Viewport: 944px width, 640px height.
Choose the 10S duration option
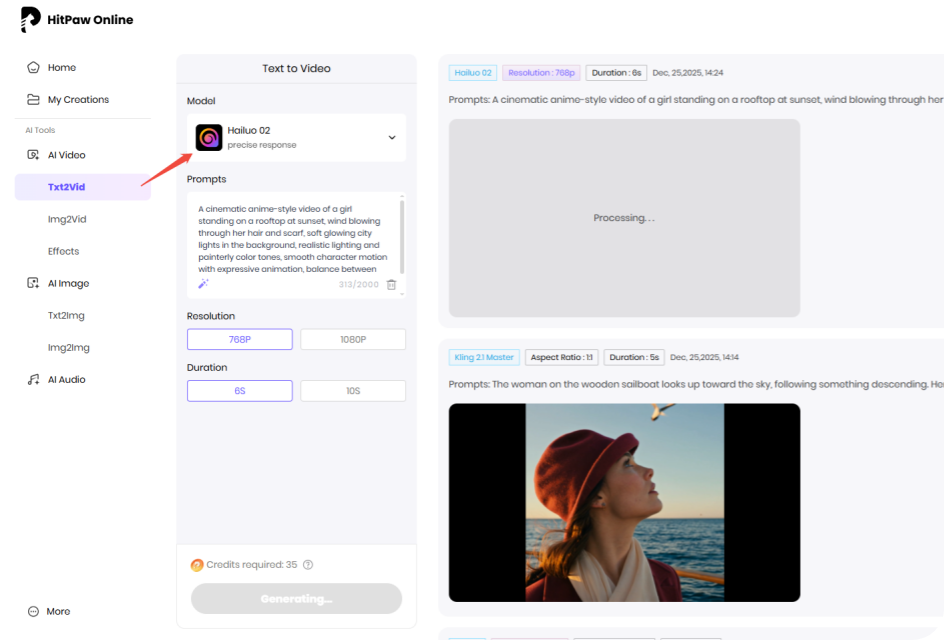pyautogui.click(x=353, y=391)
